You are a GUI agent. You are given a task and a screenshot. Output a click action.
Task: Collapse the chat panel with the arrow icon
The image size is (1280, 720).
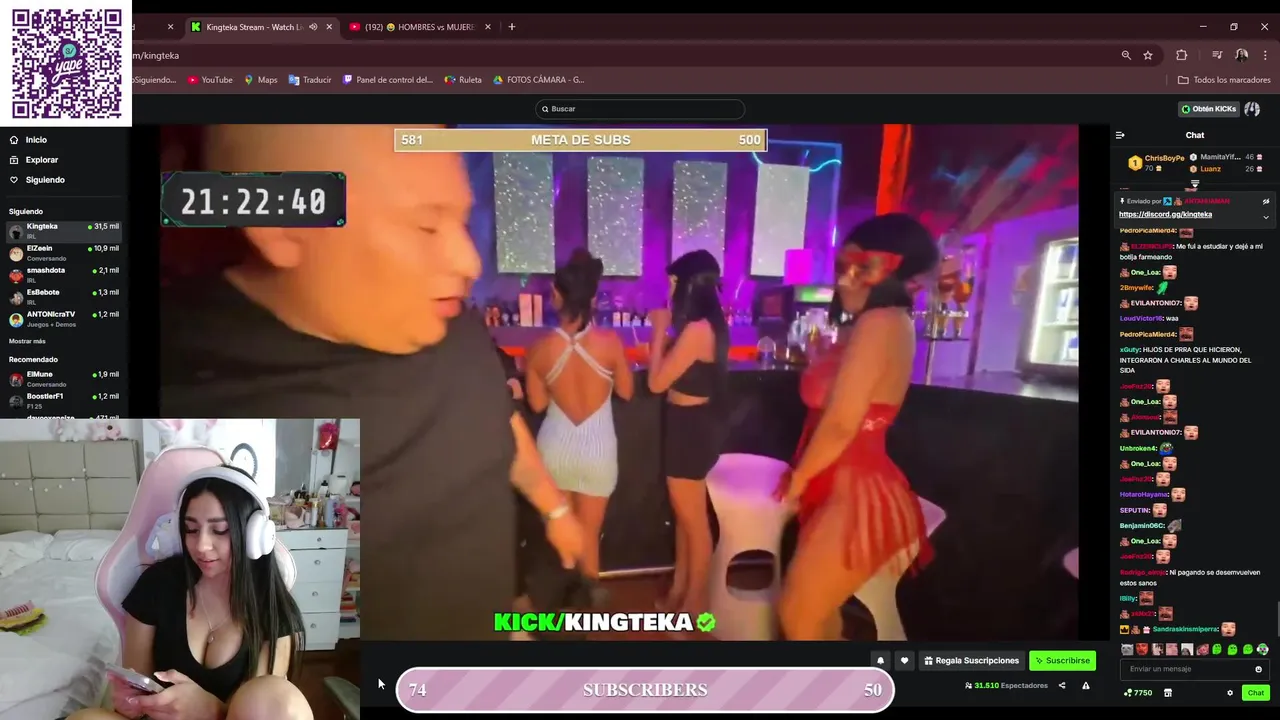click(1120, 135)
